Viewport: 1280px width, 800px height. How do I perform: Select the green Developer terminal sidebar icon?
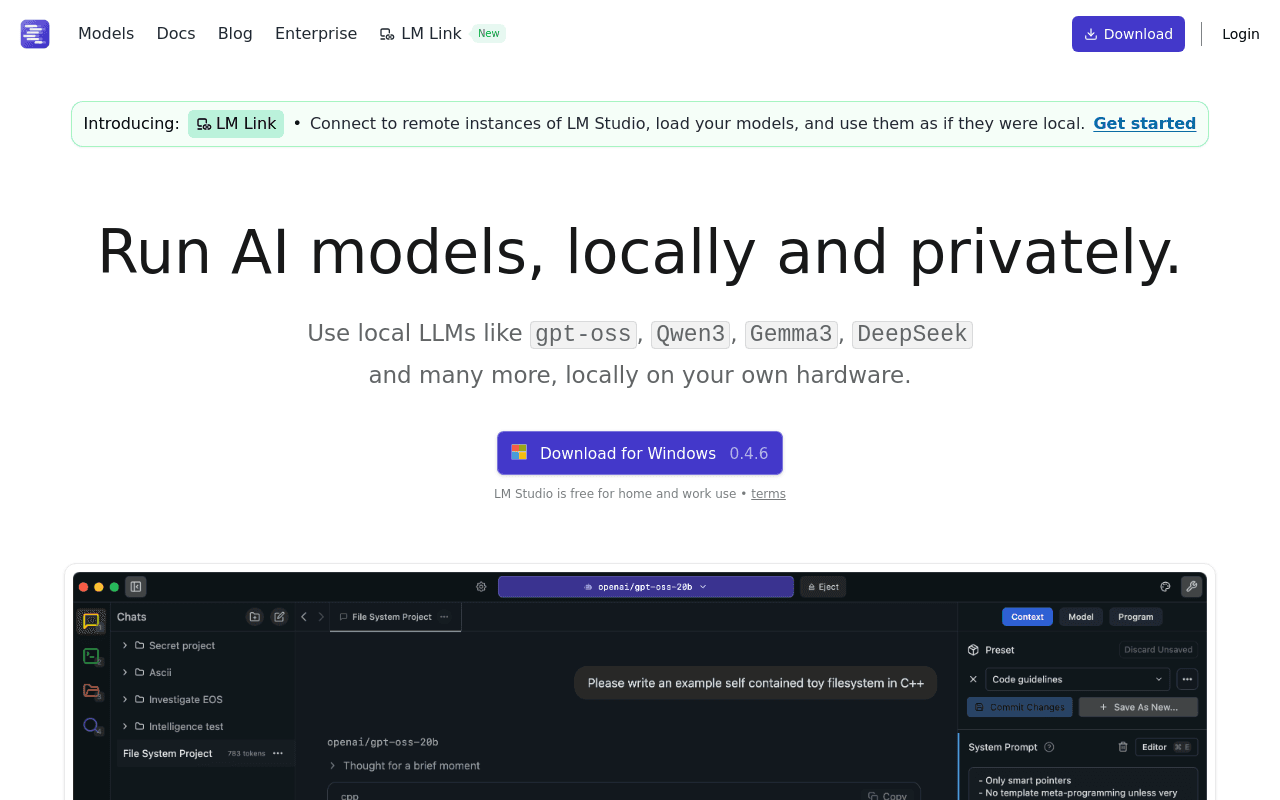click(x=91, y=656)
